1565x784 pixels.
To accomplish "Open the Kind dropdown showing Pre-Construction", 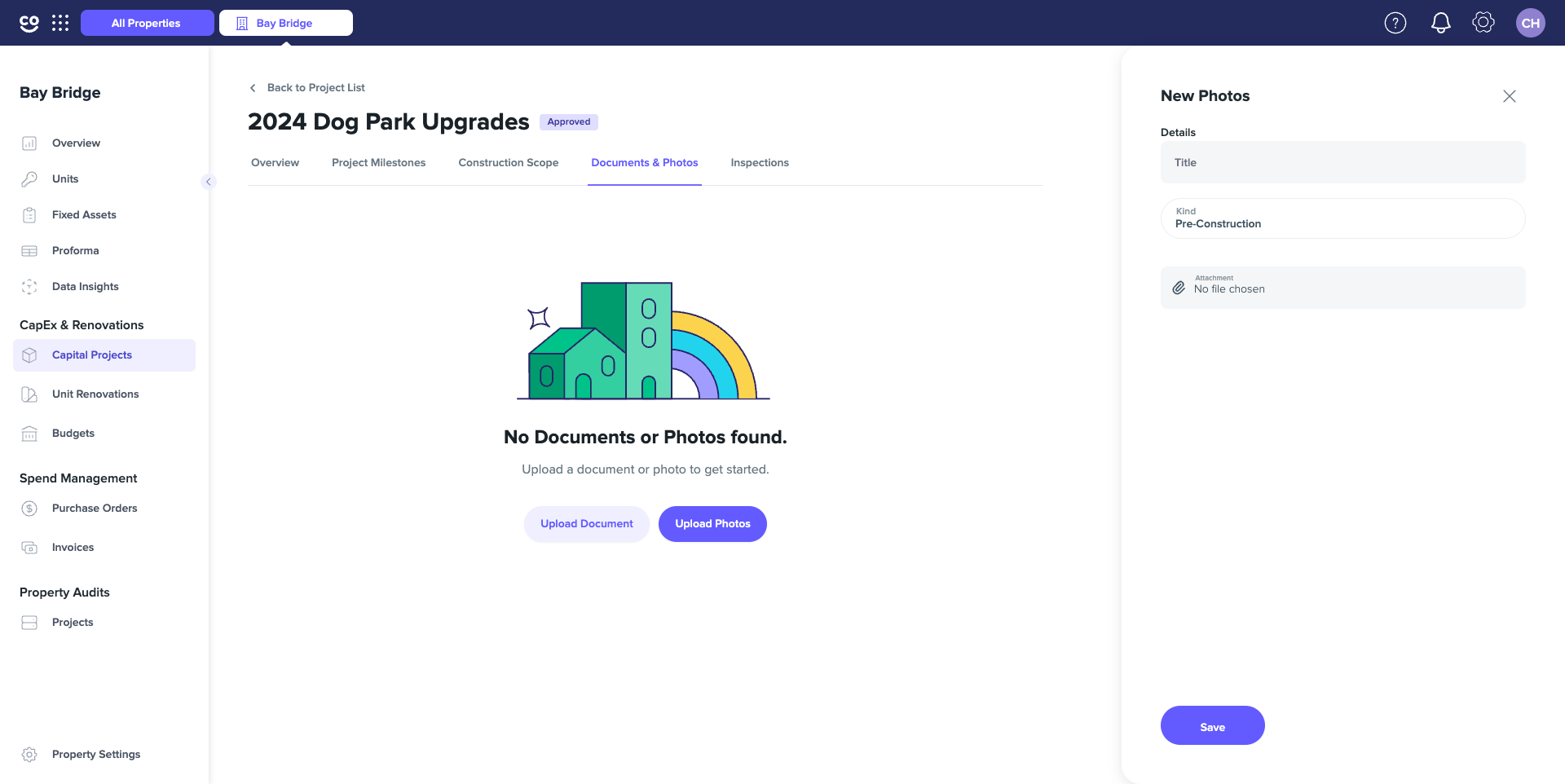I will [1342, 218].
